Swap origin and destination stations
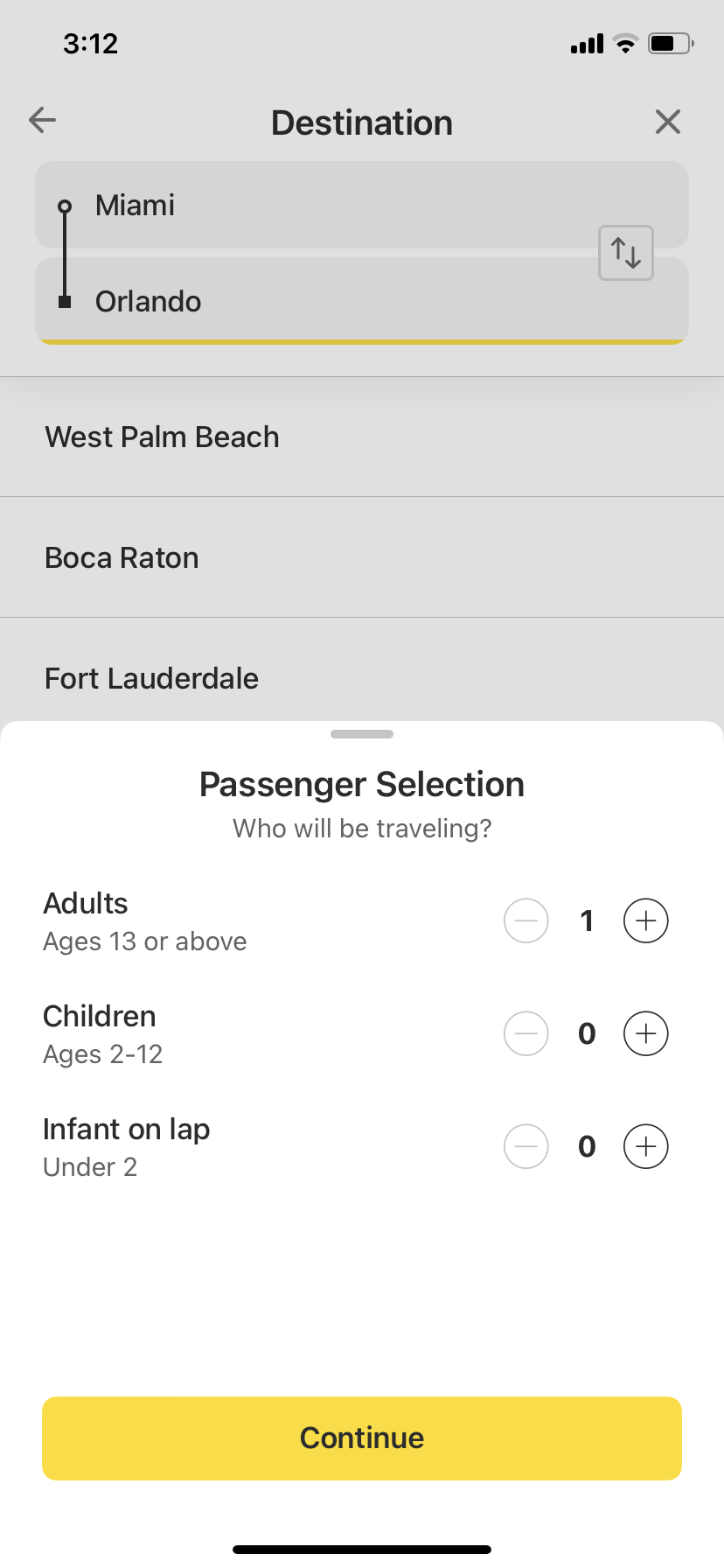Screen dimensions: 724x1568 (x=626, y=253)
